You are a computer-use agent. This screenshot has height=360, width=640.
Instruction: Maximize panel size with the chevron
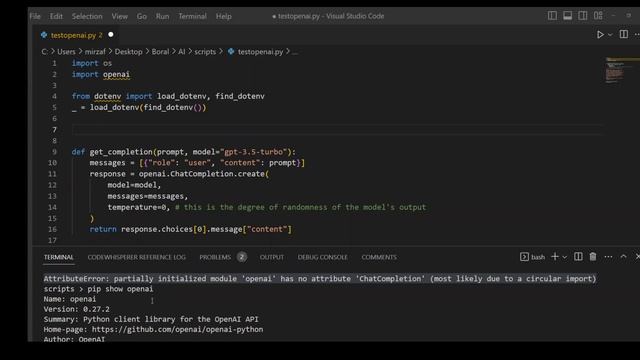623,257
